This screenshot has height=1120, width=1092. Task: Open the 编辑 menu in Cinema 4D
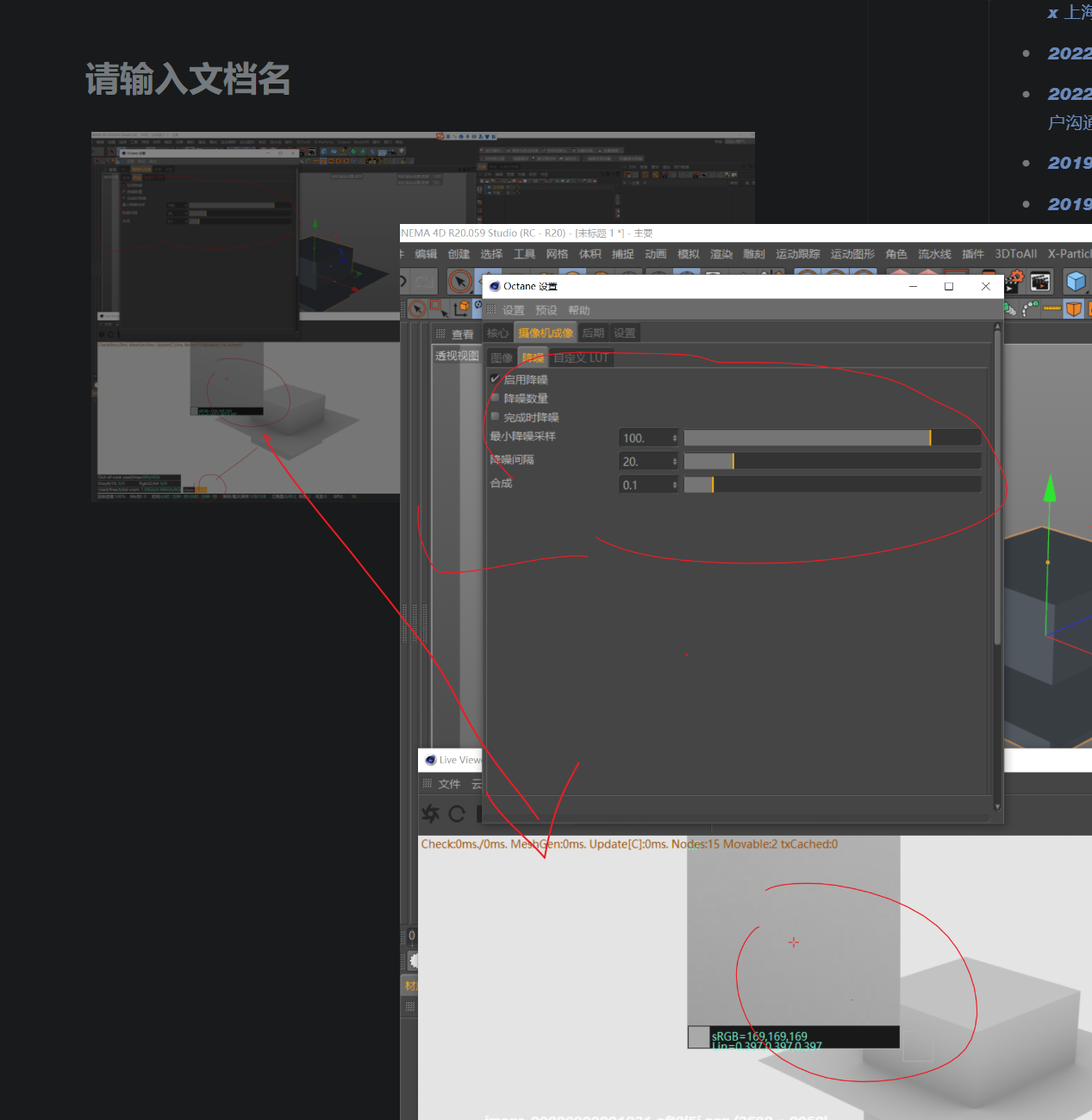(x=426, y=254)
